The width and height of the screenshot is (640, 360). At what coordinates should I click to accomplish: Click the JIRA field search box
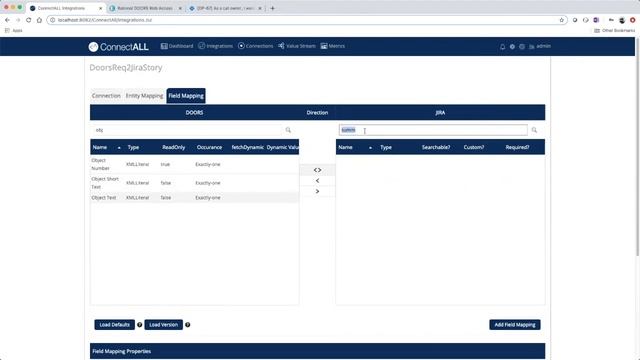point(433,130)
